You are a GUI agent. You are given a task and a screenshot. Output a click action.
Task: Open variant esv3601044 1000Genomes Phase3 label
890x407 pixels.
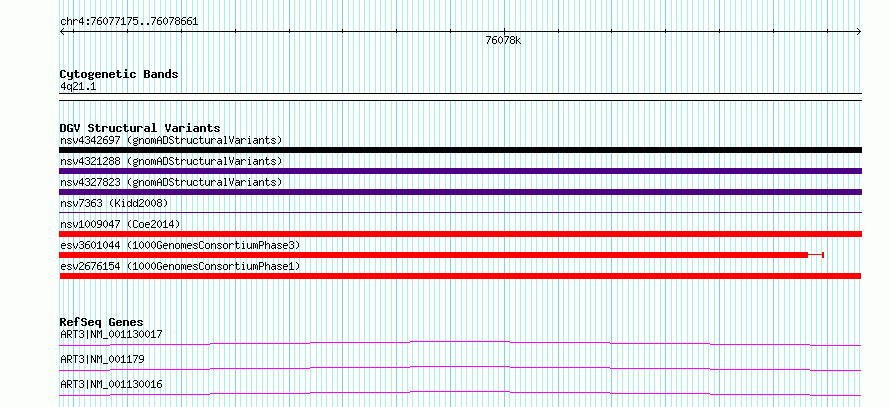point(180,245)
